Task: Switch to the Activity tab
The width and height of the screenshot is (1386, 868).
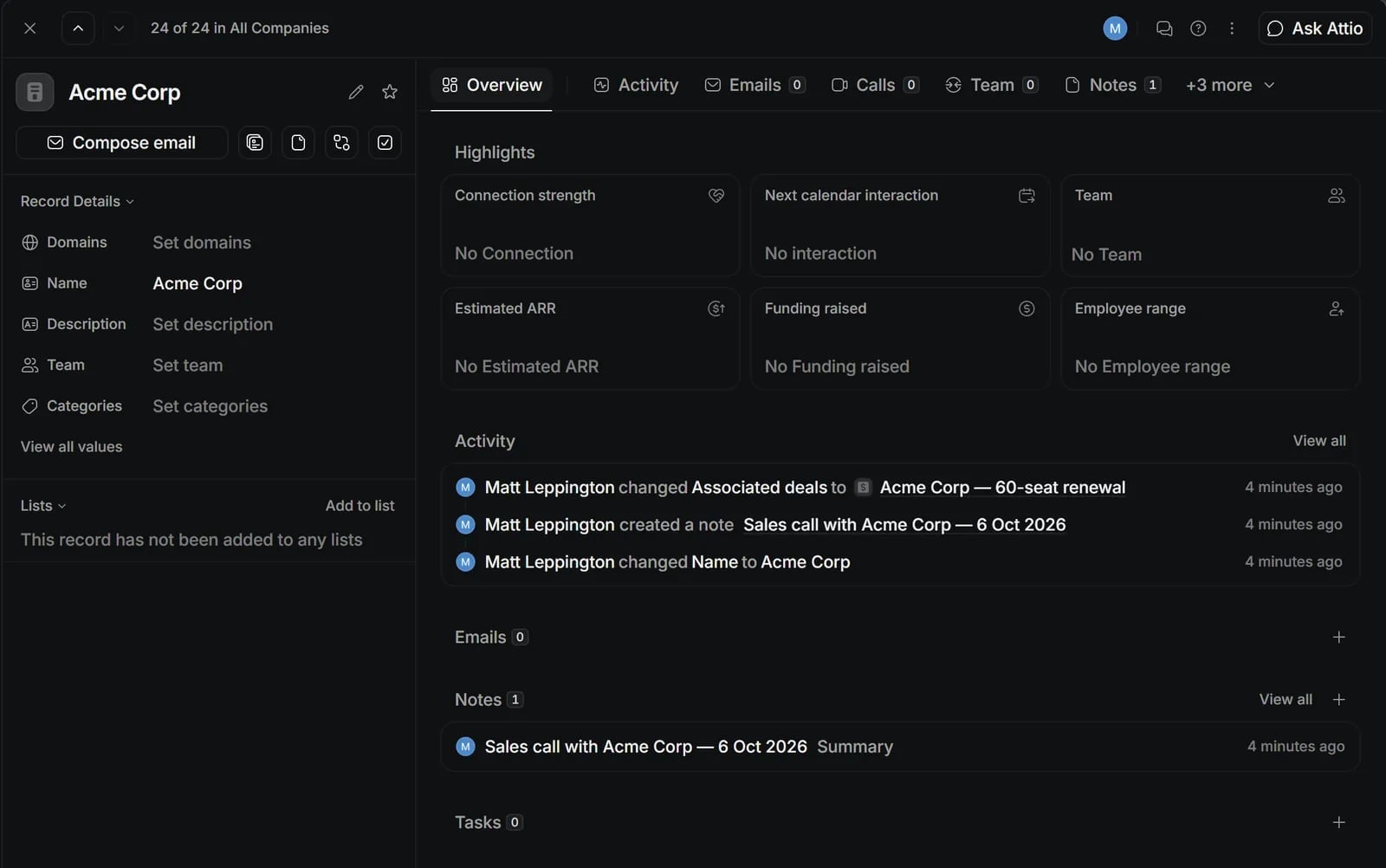Action: pos(636,85)
